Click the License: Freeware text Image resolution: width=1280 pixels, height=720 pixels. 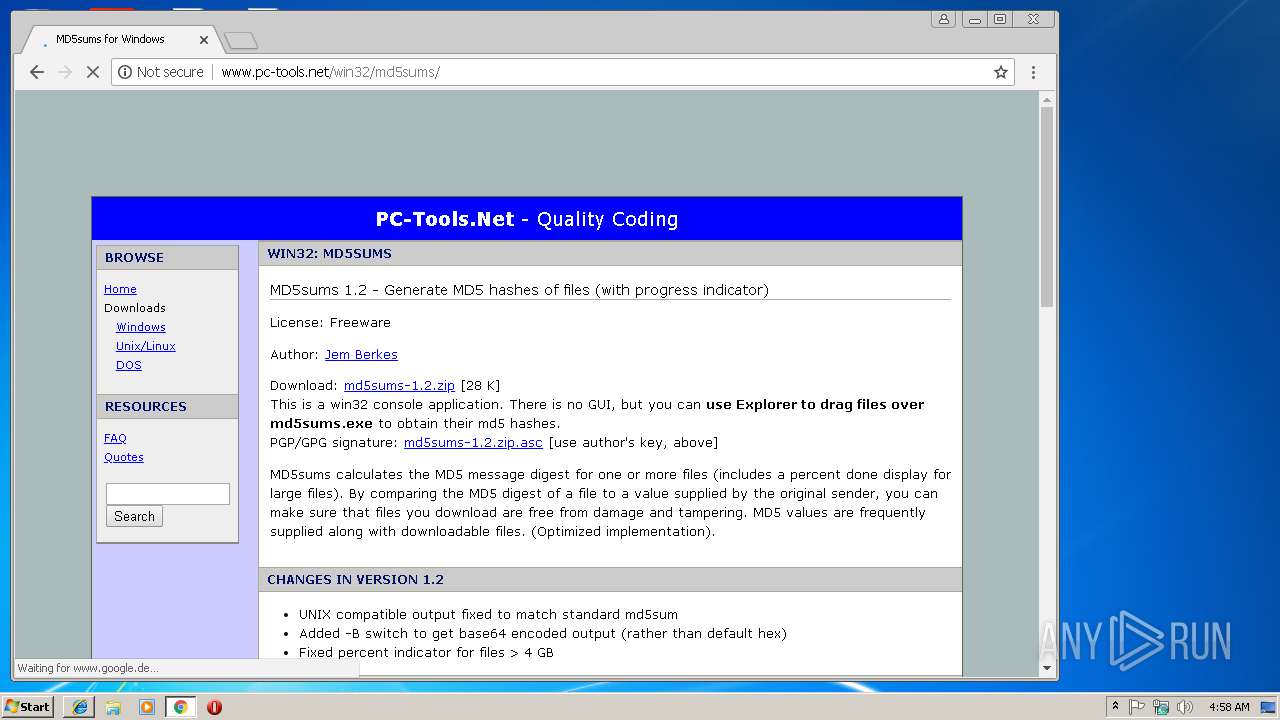(x=330, y=322)
